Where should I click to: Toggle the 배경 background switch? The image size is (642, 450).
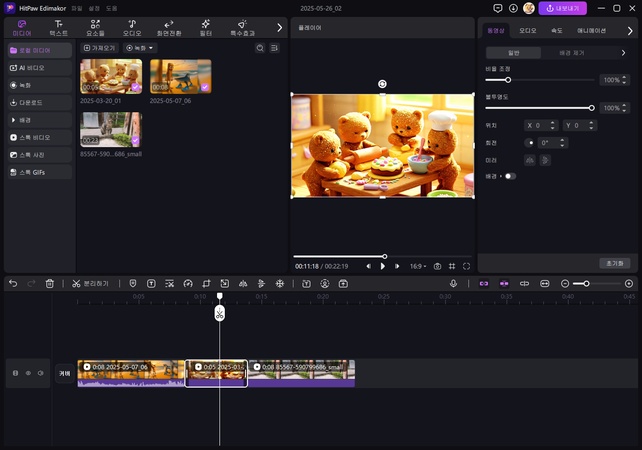point(509,176)
